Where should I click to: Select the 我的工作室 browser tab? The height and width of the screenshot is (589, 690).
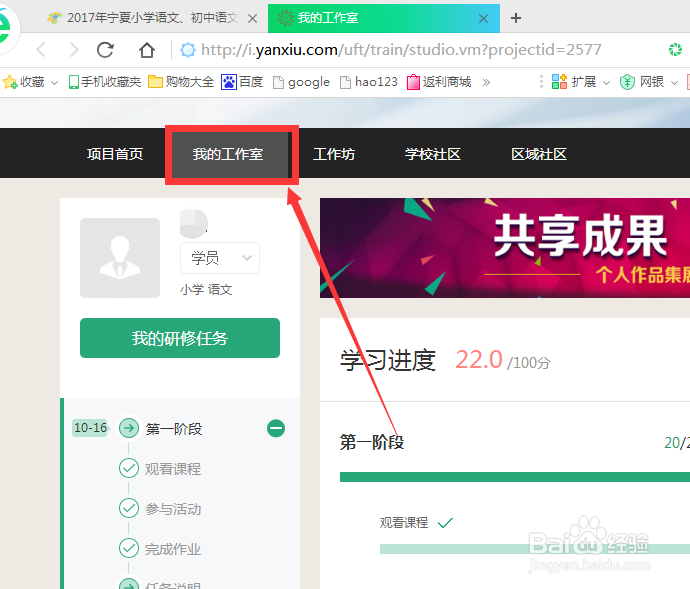[x=384, y=18]
